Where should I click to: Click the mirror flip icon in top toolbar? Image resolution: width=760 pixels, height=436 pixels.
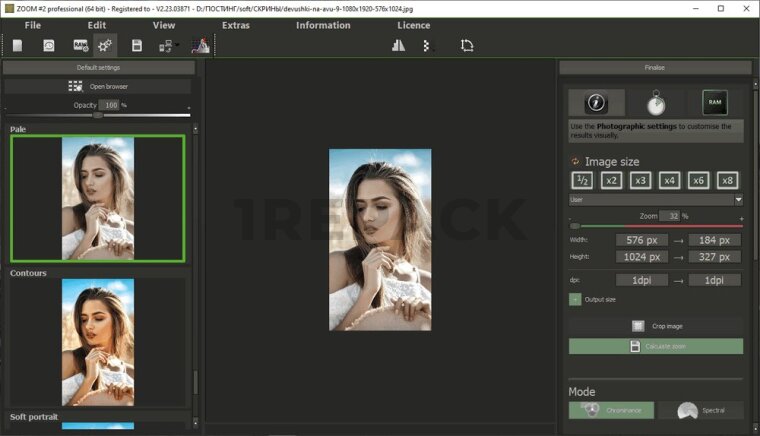point(398,45)
